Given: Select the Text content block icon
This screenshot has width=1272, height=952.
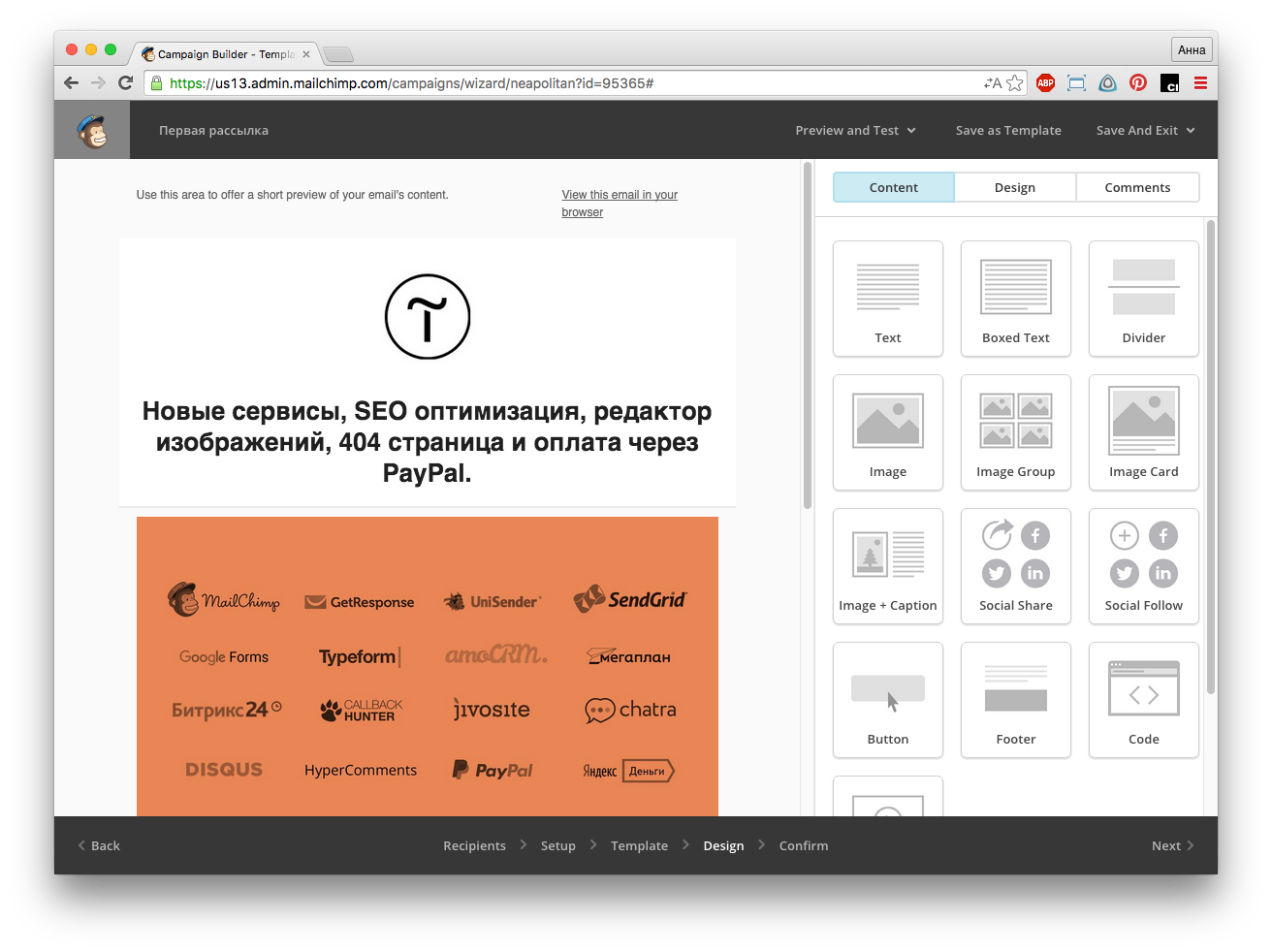Looking at the screenshot, I should pyautogui.click(x=887, y=298).
